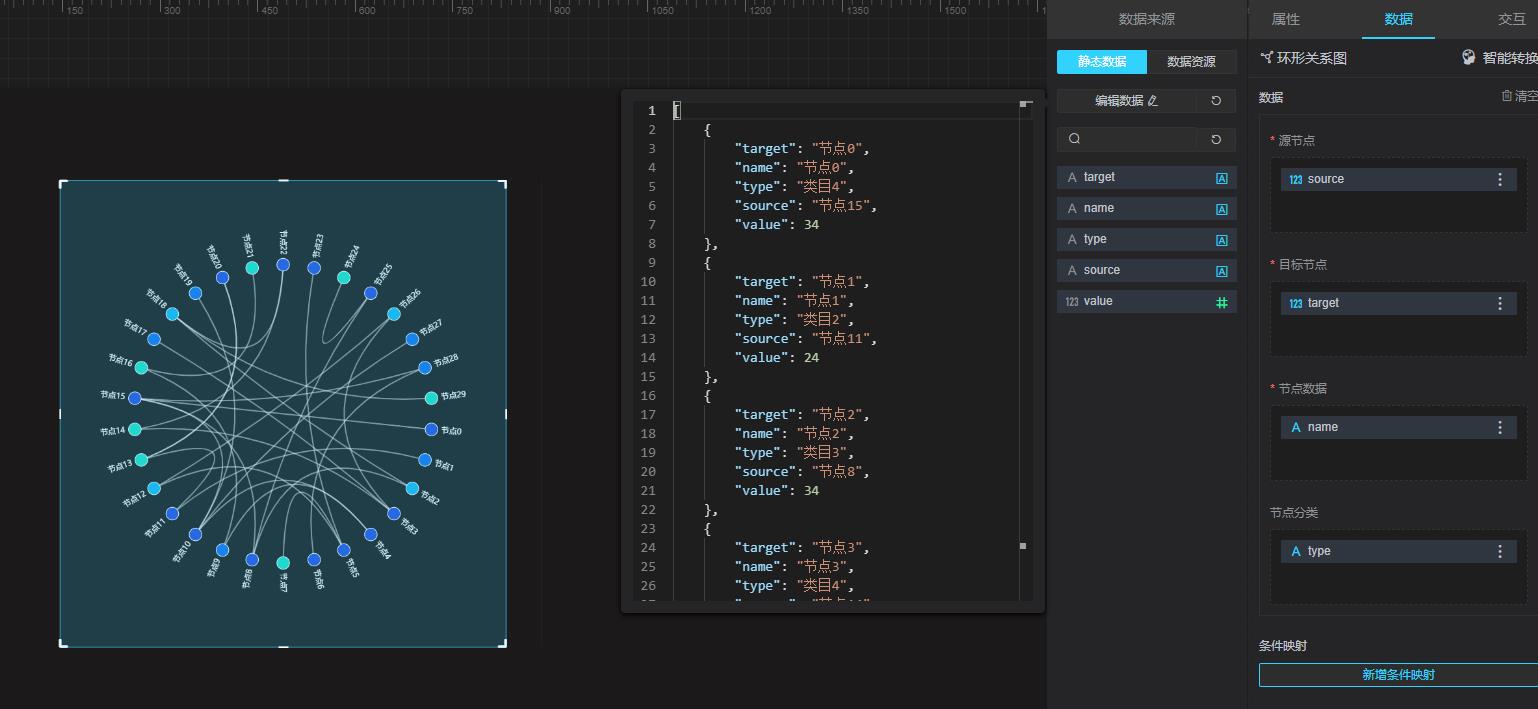Click the 智能转换 smart convert icon
Image resolution: width=1538 pixels, height=709 pixels.
tap(1468, 58)
